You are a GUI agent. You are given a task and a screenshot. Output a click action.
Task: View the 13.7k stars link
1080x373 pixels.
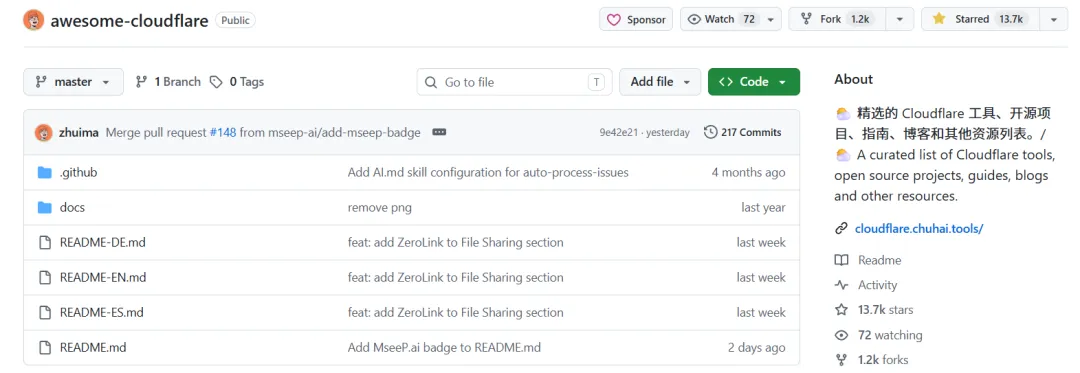point(885,310)
